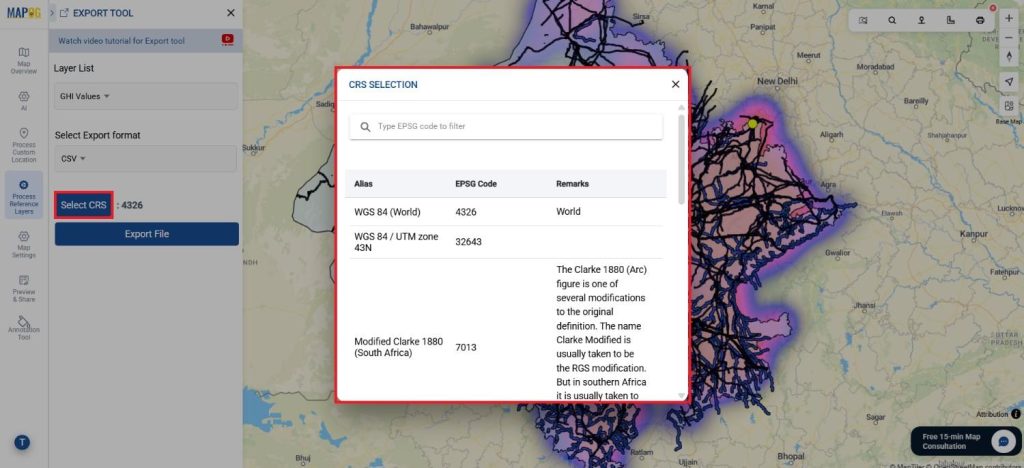Viewport: 1024px width, 468px height.
Task: Click the print map icon
Action: [x=980, y=20]
